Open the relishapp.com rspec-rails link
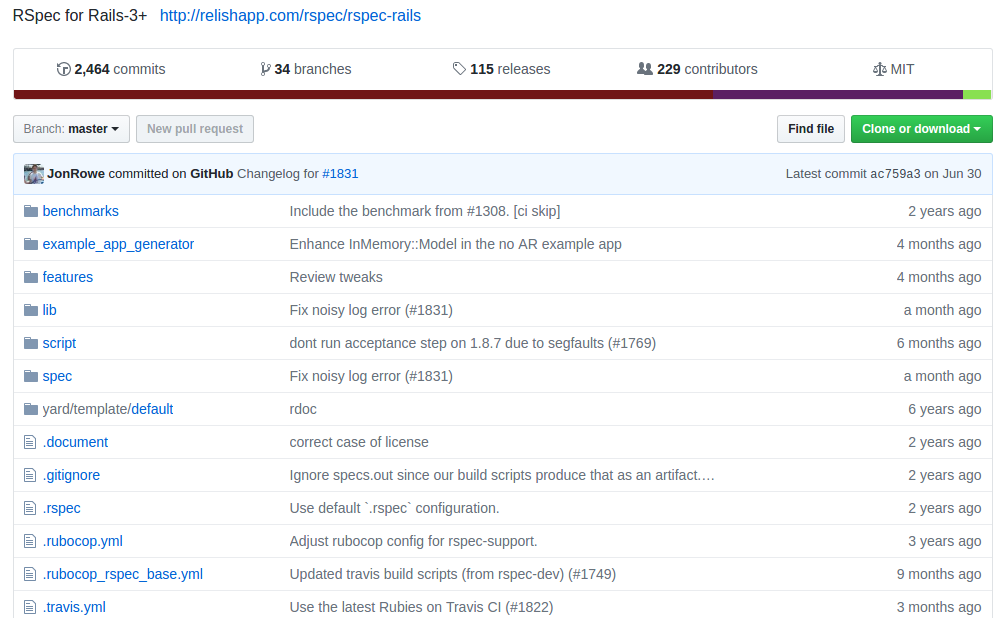The width and height of the screenshot is (1004, 618). (x=290, y=15)
